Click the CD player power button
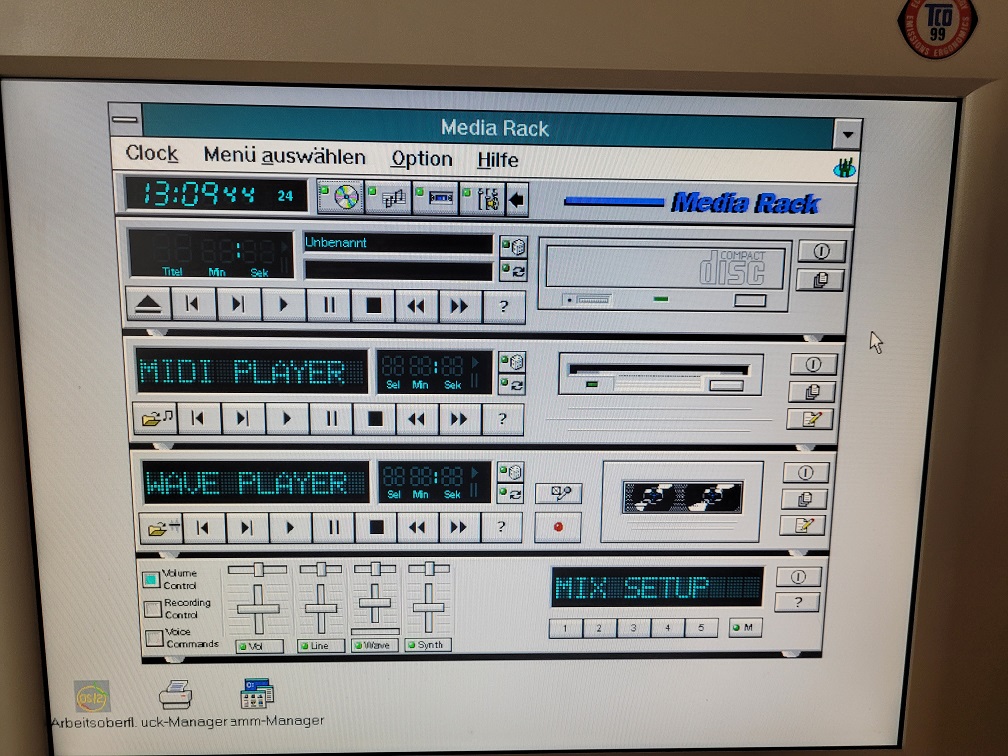The image size is (1008, 756). pyautogui.click(x=821, y=251)
